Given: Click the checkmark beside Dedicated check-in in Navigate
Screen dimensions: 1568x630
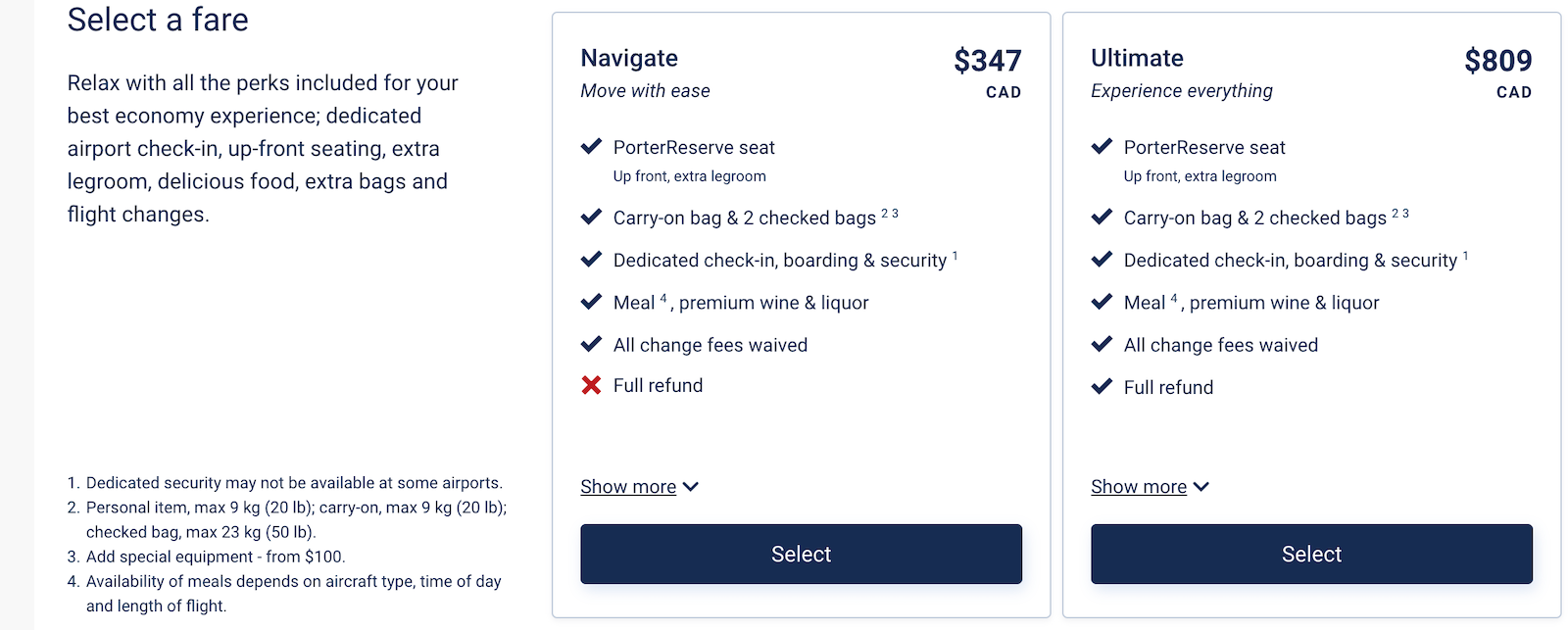Looking at the screenshot, I should [x=590, y=260].
